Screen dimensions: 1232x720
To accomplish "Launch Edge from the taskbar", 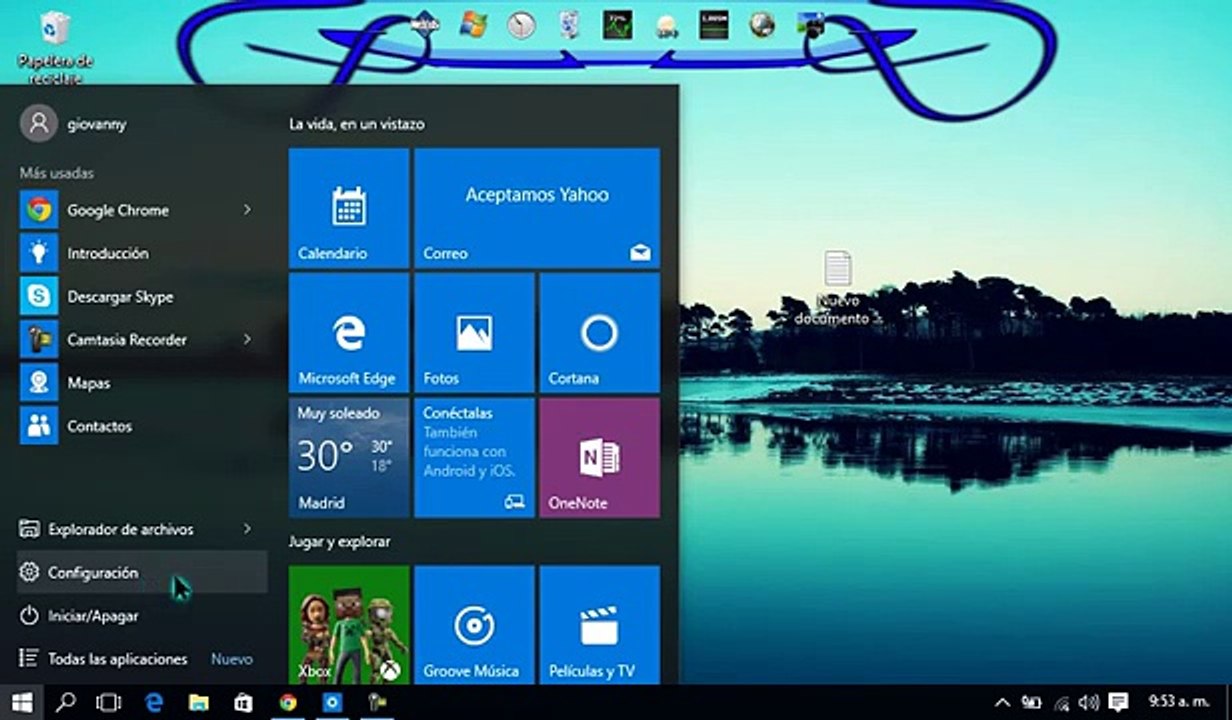I will pos(154,702).
